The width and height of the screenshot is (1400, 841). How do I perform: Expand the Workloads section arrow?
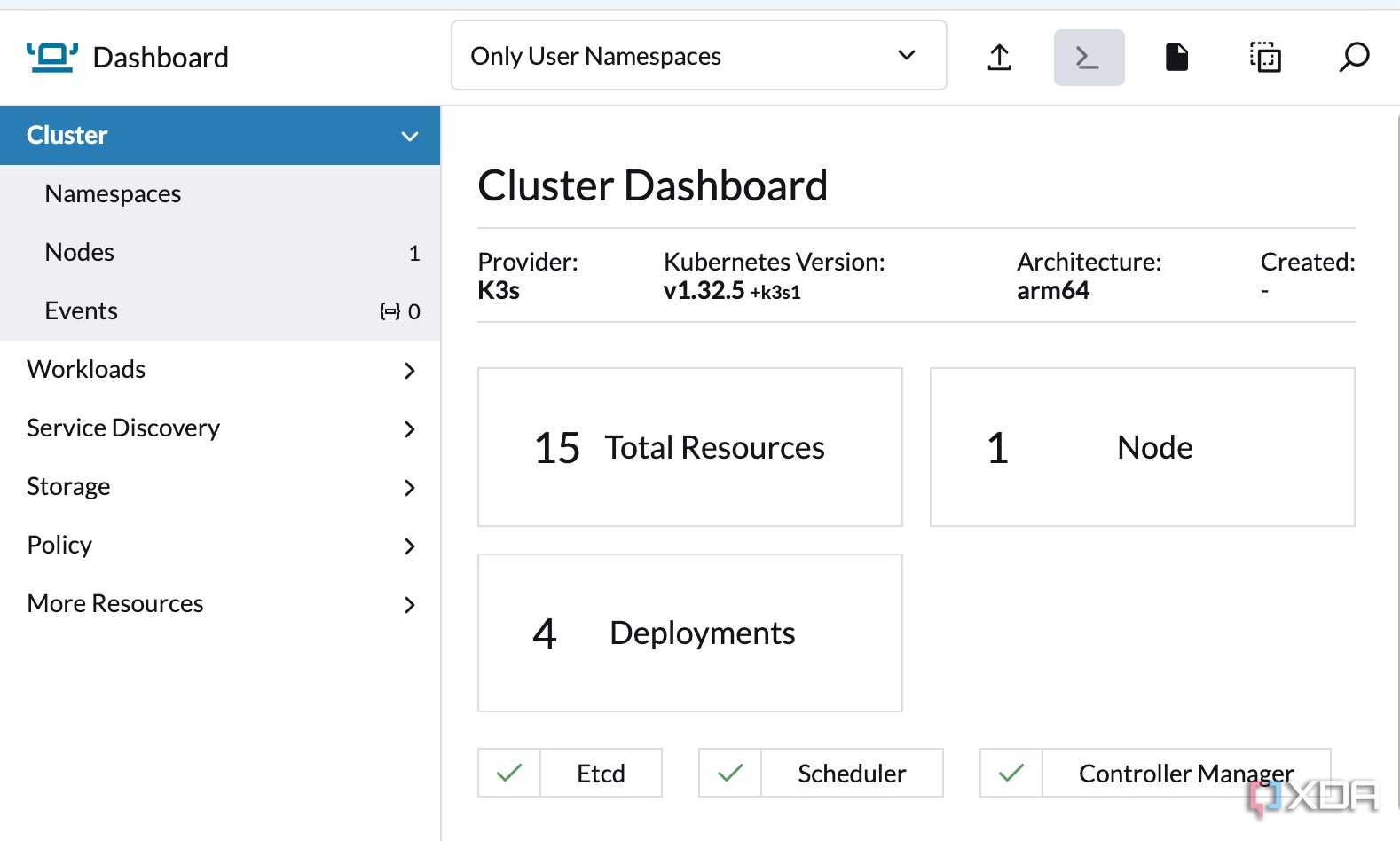(x=410, y=371)
